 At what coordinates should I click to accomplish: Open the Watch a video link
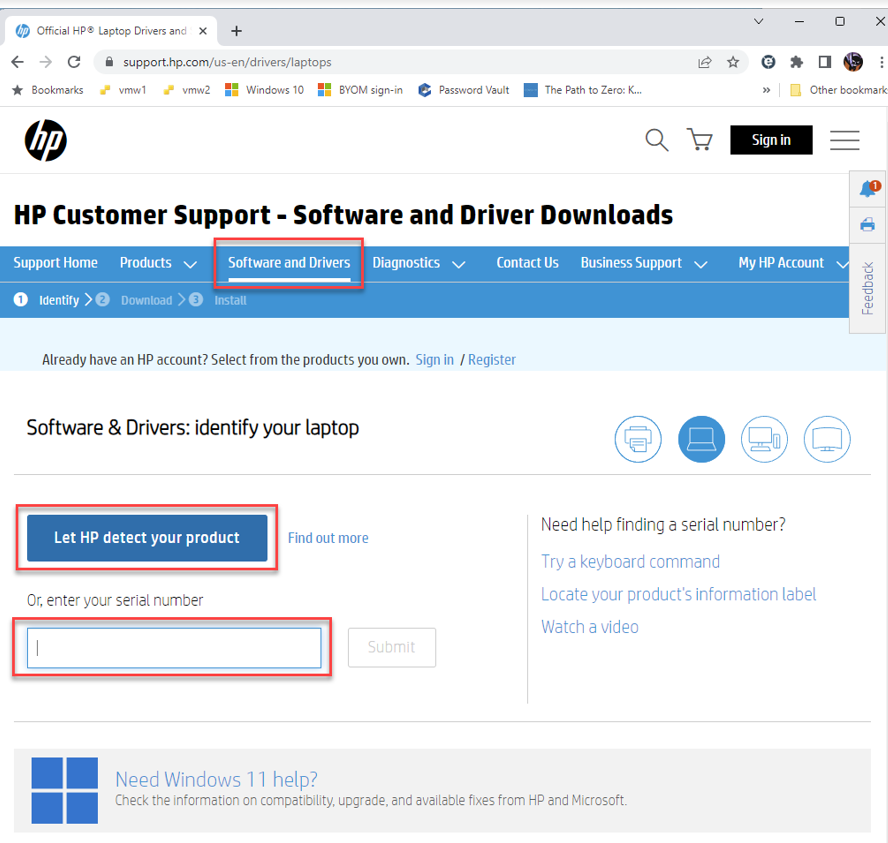click(x=590, y=627)
